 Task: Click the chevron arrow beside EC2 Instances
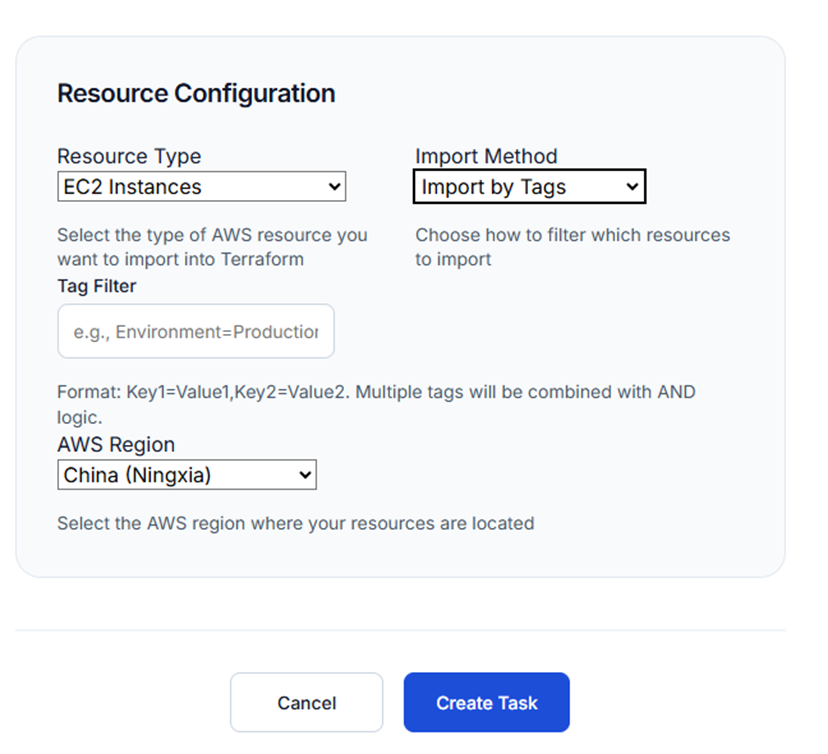[334, 187]
